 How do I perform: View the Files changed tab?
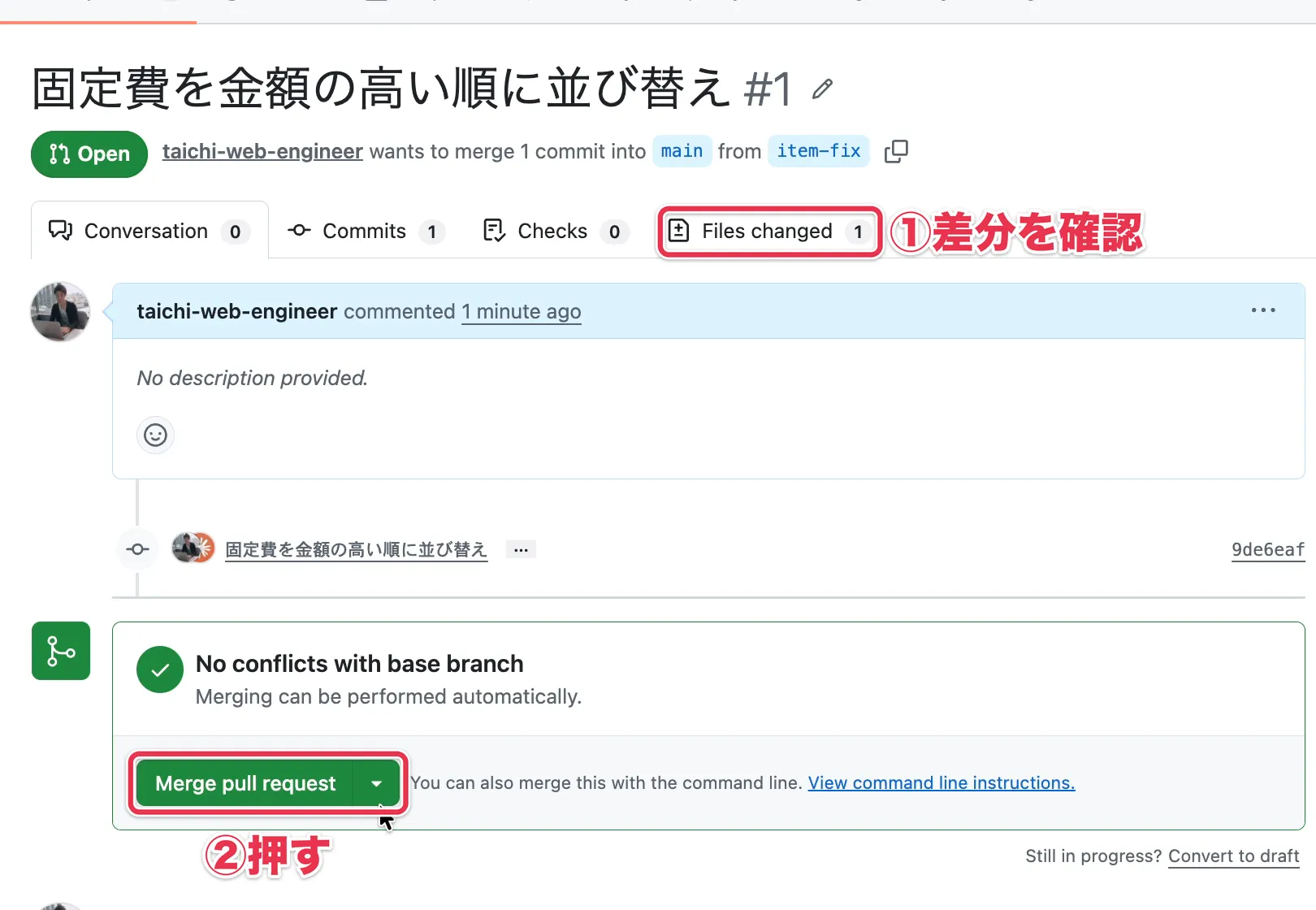[x=769, y=231]
